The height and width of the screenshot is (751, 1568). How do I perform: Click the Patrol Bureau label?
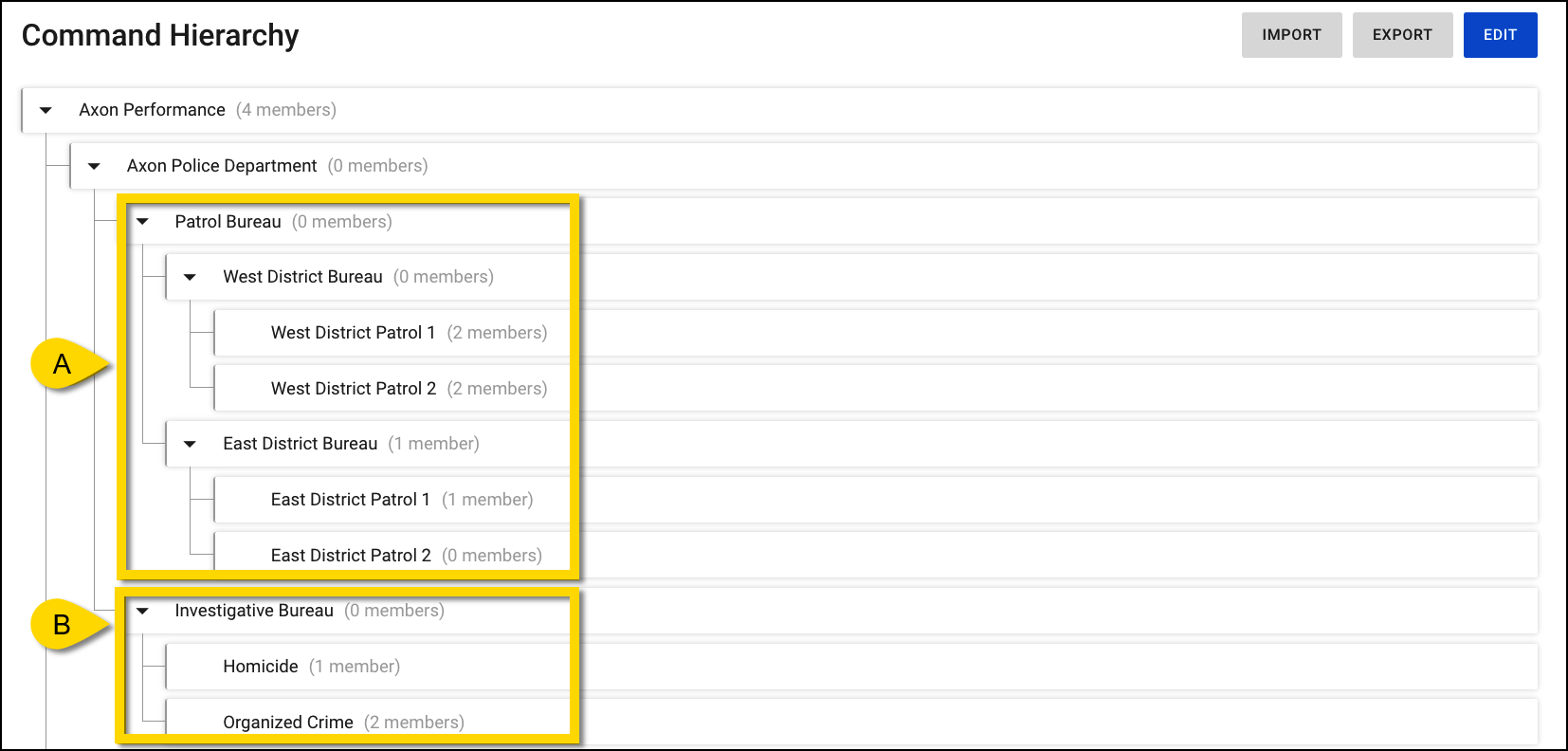pyautogui.click(x=228, y=221)
